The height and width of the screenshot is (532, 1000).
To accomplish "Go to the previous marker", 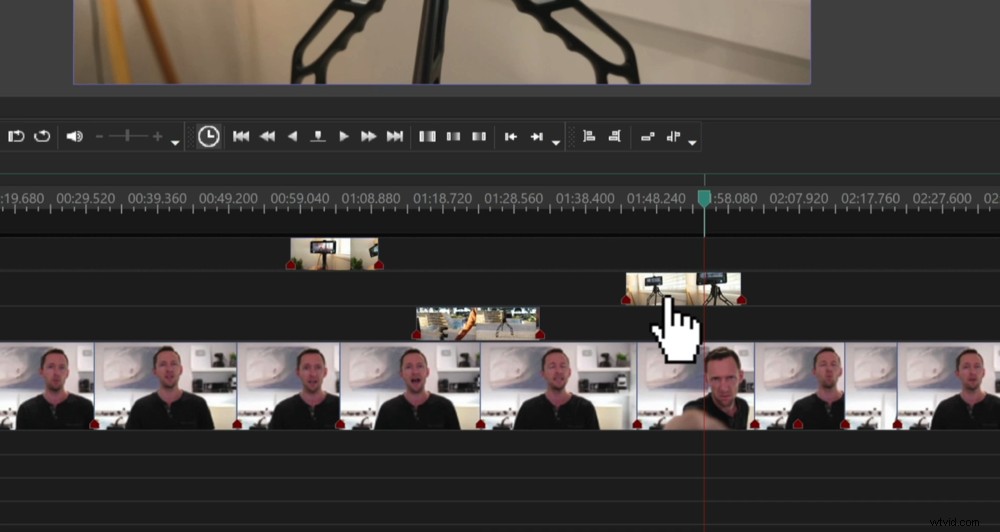I will coord(510,137).
